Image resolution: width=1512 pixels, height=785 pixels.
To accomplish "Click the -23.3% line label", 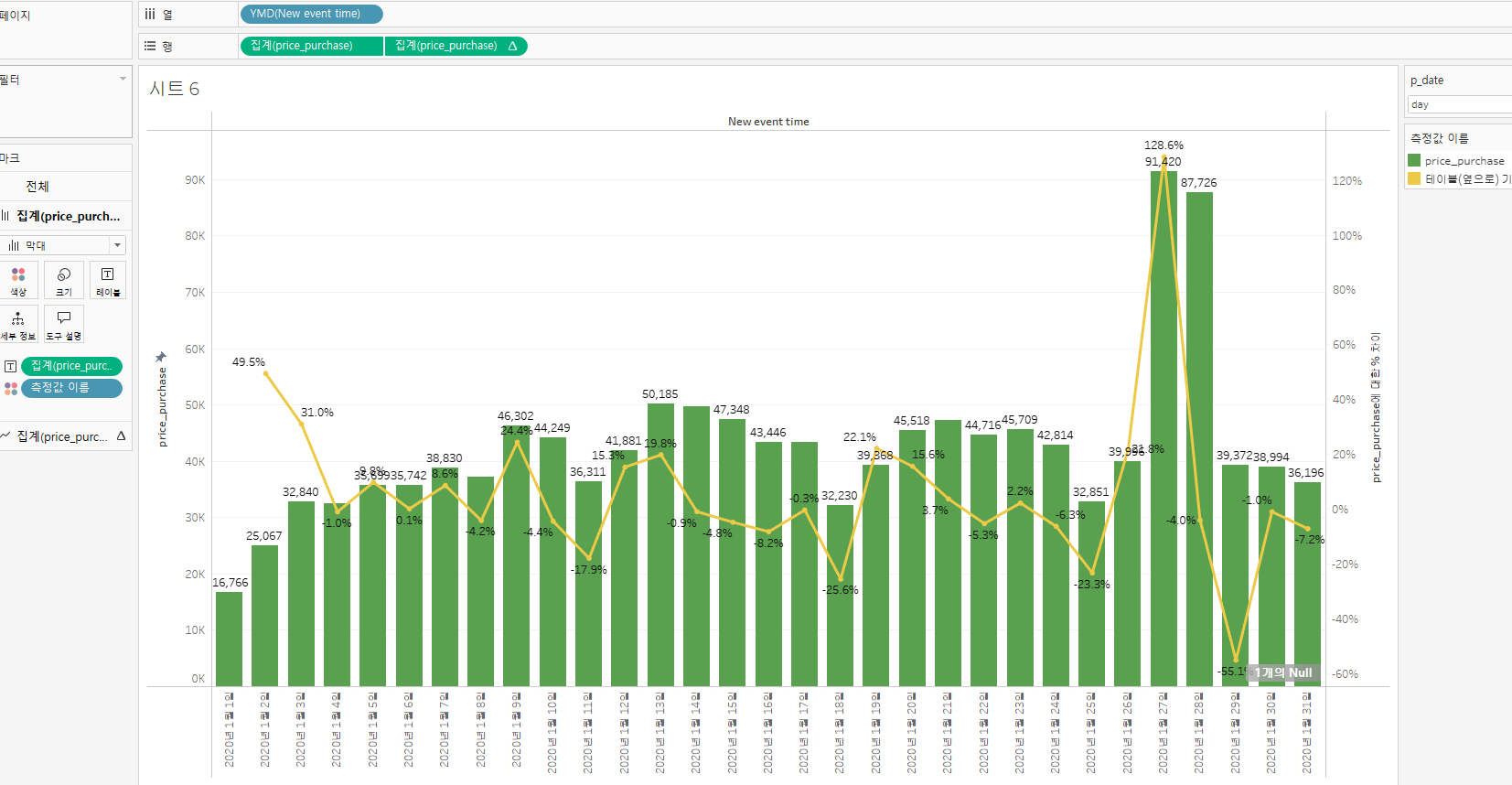I will coord(1091,585).
